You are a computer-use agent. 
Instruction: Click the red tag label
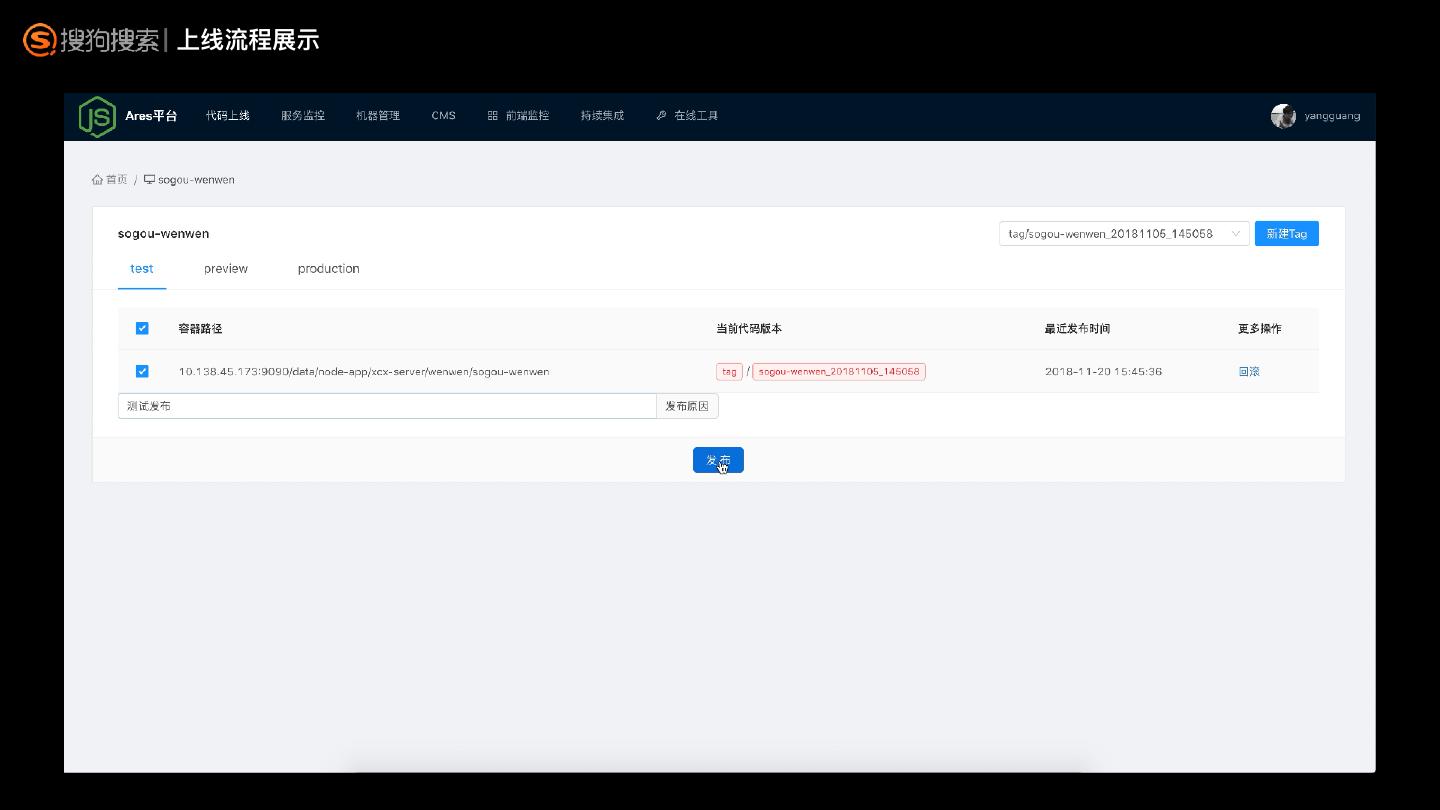(x=729, y=372)
